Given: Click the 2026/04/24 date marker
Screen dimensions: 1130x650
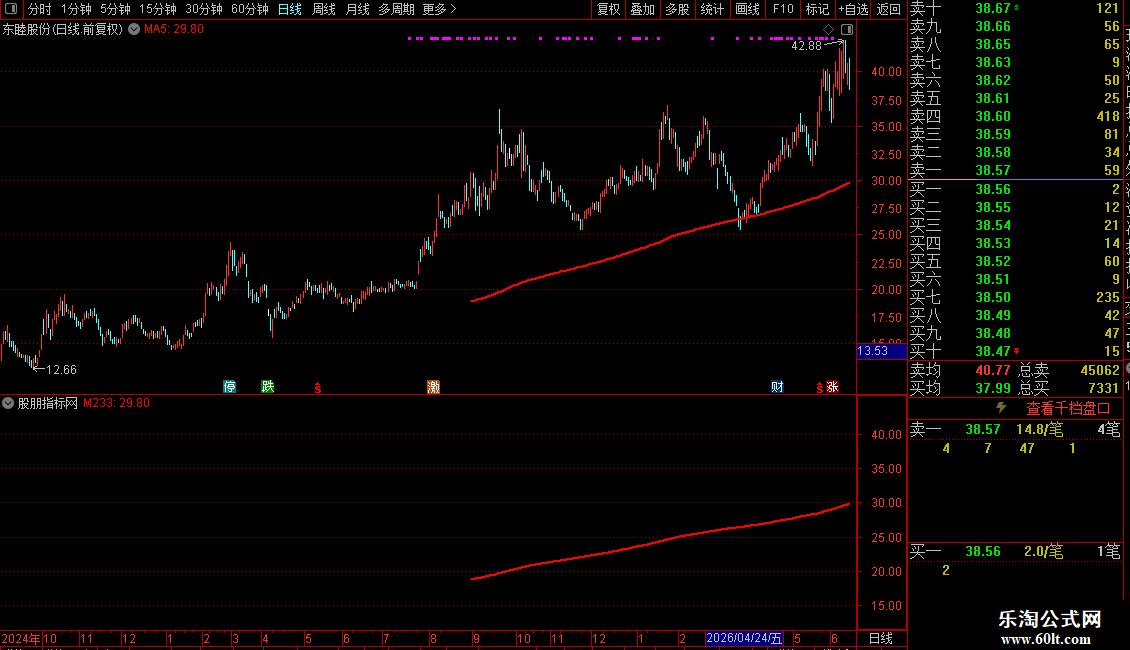Looking at the screenshot, I should 744,638.
